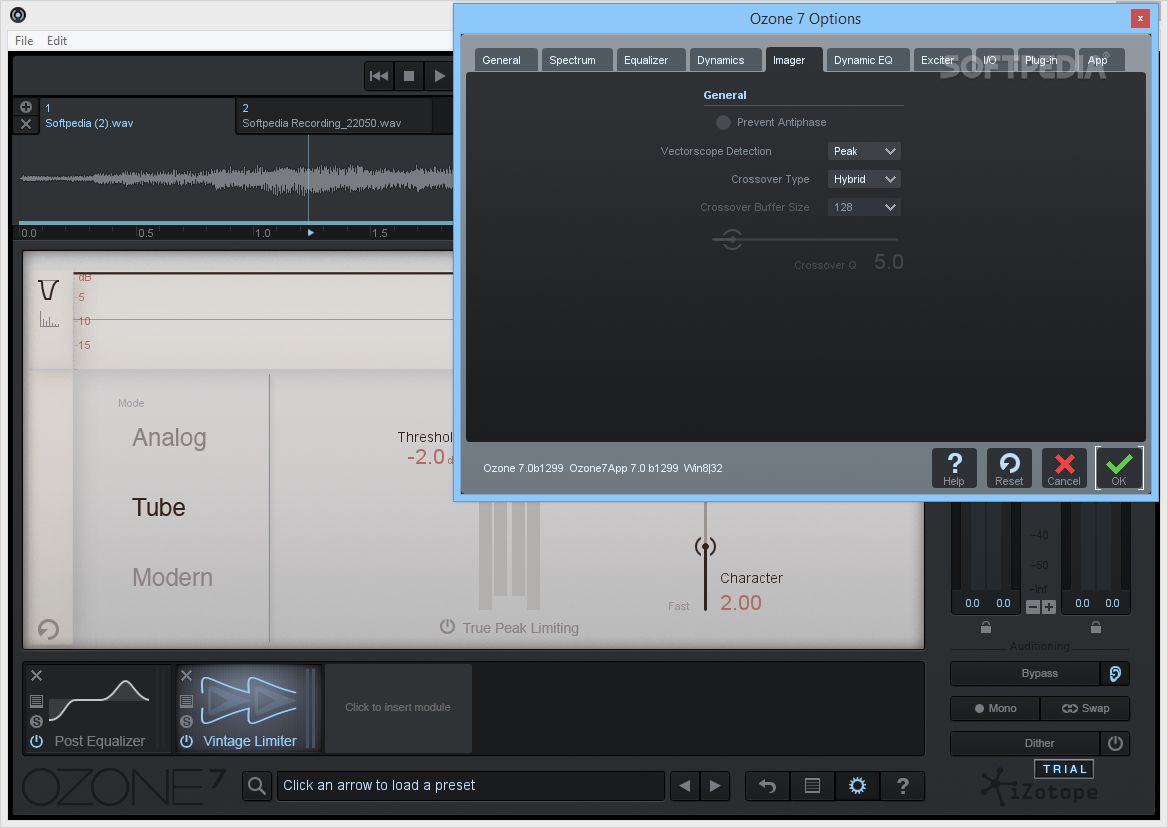Toggle the Dither power button

(1115, 743)
